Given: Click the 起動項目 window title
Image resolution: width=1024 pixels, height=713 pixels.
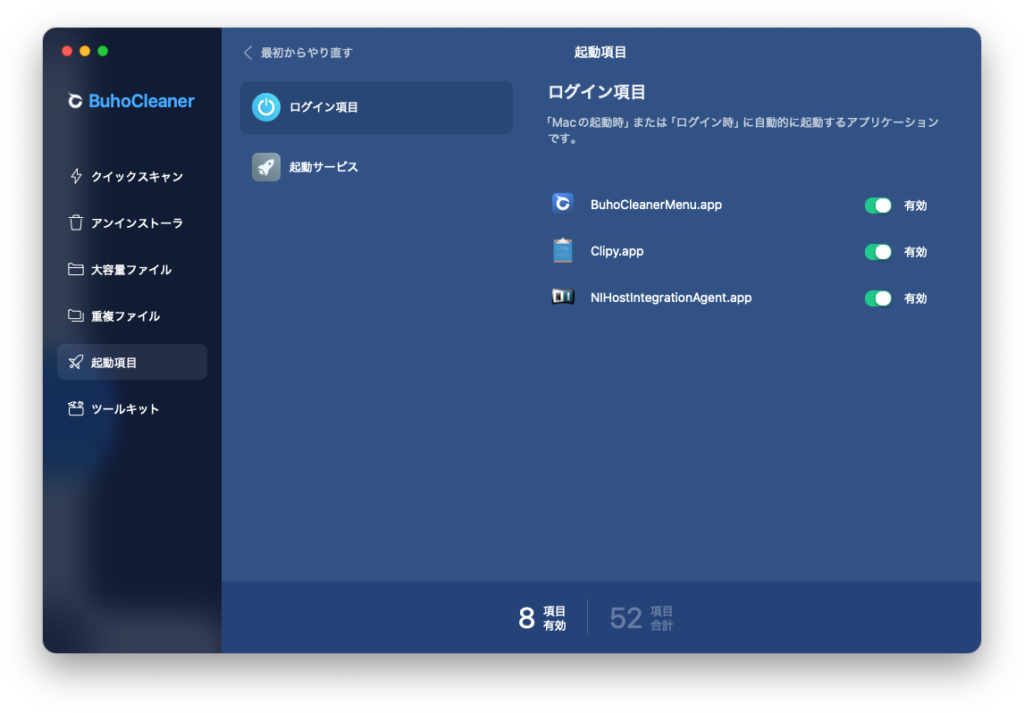Looking at the screenshot, I should point(600,52).
